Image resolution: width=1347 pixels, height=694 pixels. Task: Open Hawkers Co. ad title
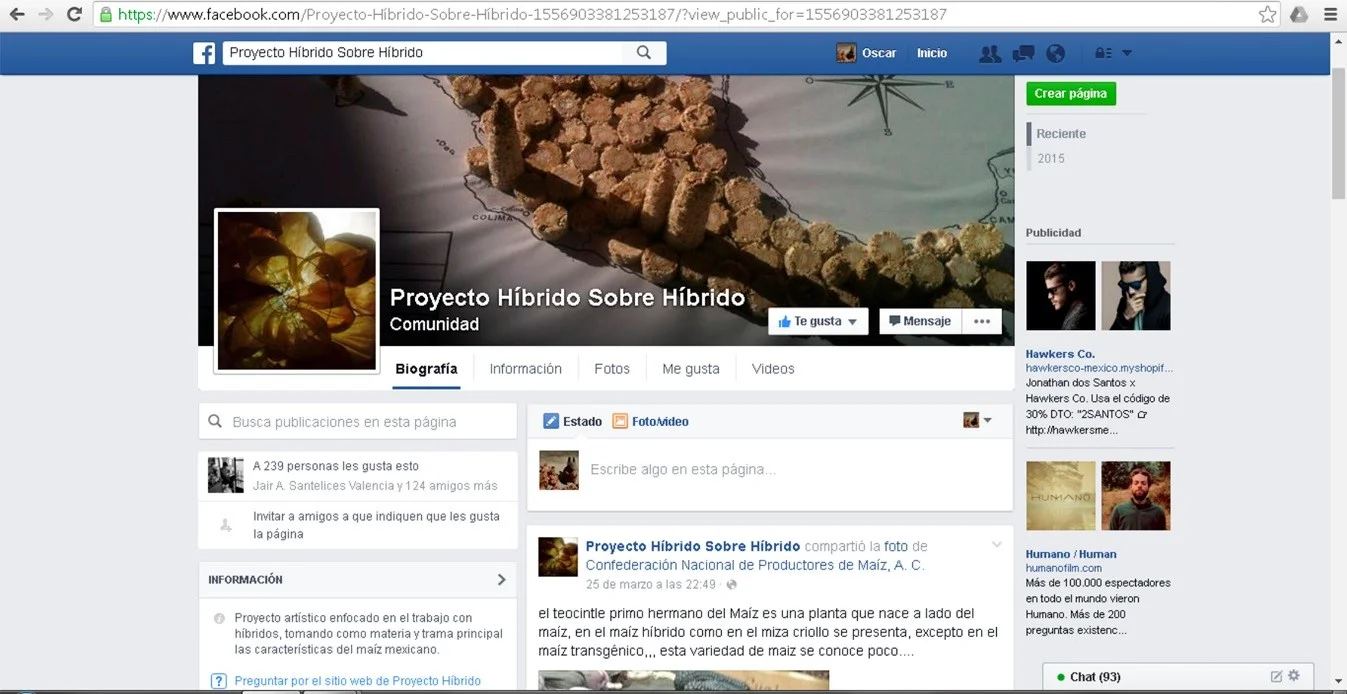(1060, 354)
